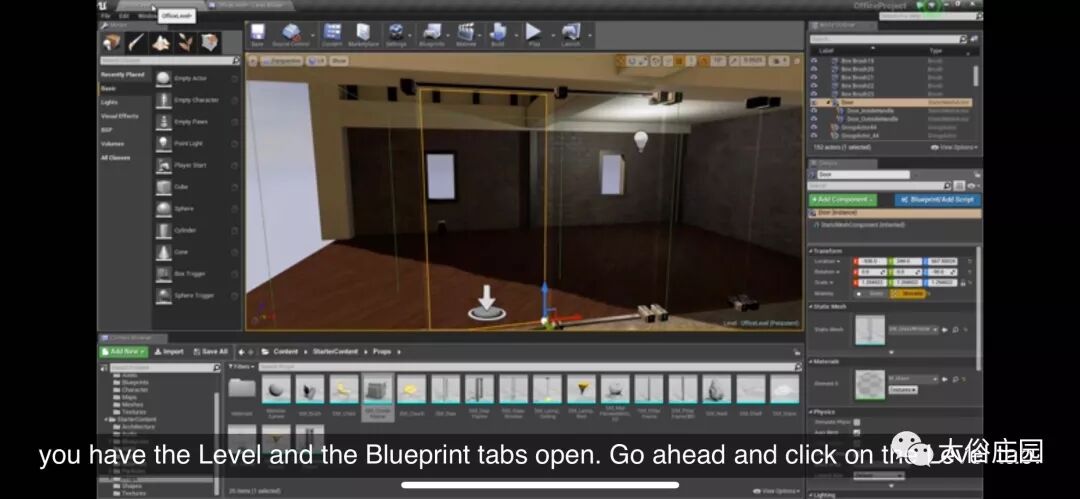Select the Volumes placement category
The width and height of the screenshot is (1080, 499).
click(x=112, y=143)
